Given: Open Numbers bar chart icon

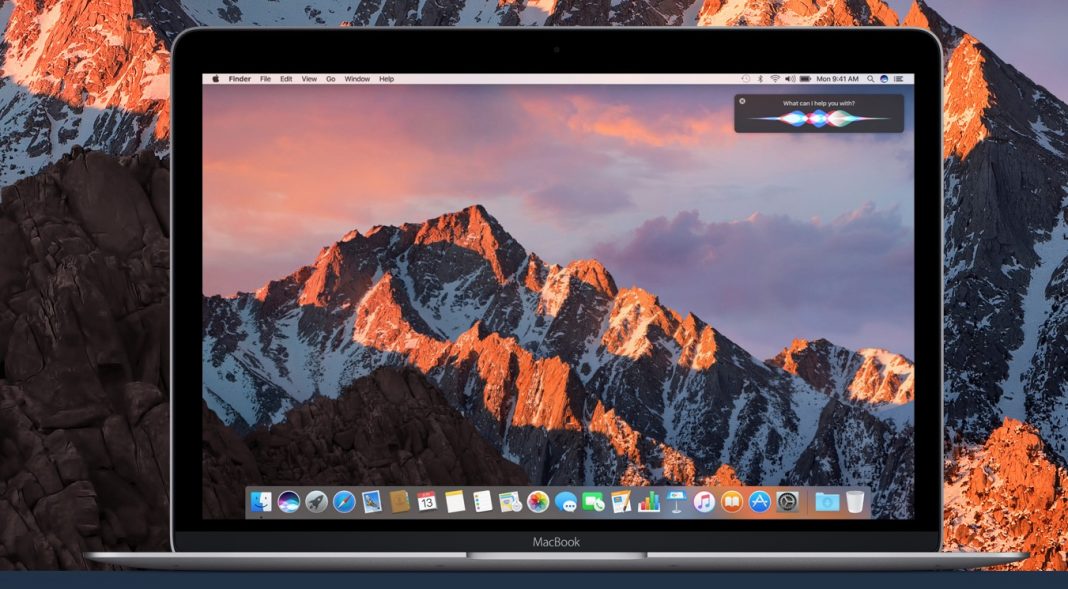Looking at the screenshot, I should pyautogui.click(x=648, y=502).
